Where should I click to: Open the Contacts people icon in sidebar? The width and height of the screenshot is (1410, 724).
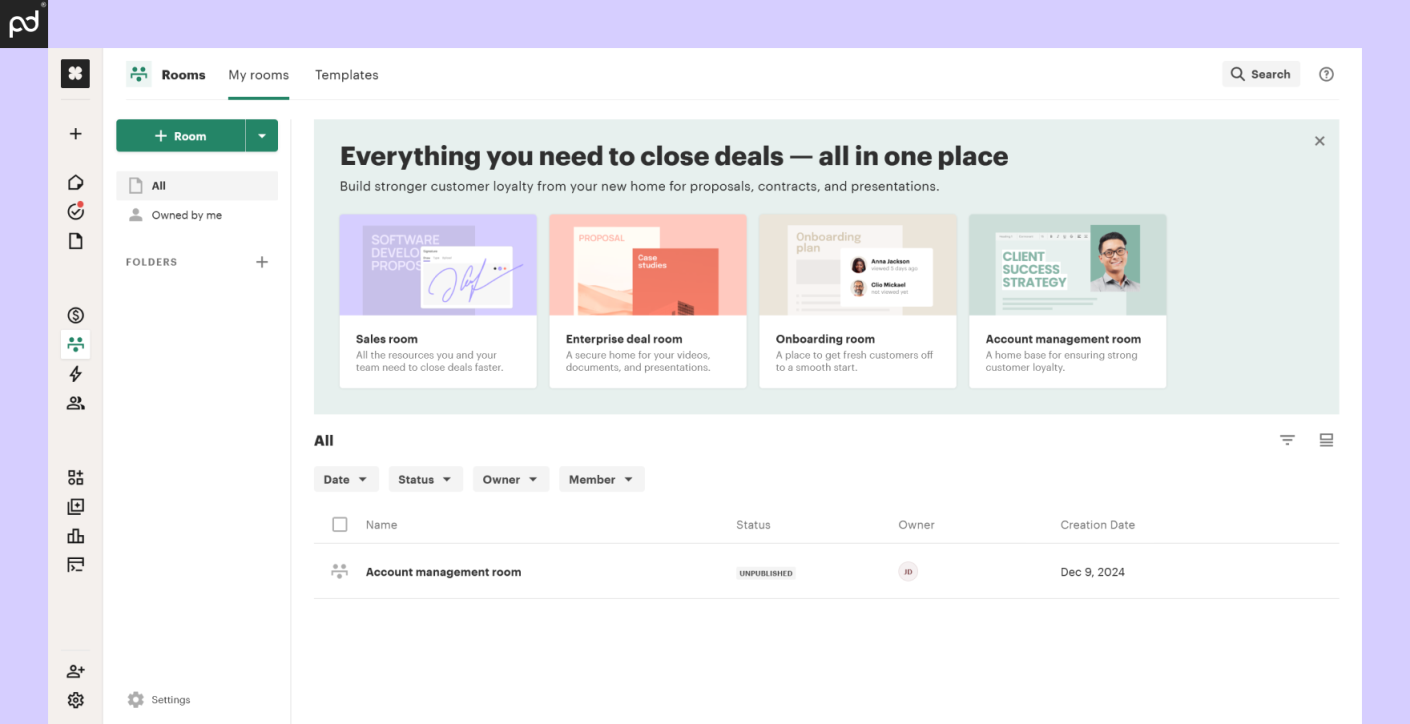pyautogui.click(x=75, y=403)
